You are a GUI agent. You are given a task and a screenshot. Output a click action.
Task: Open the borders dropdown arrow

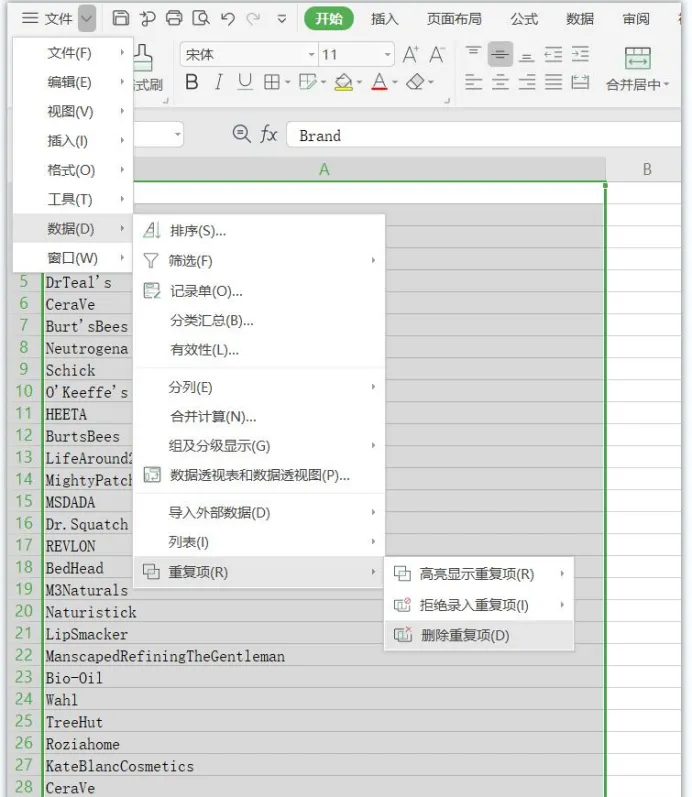click(x=287, y=82)
